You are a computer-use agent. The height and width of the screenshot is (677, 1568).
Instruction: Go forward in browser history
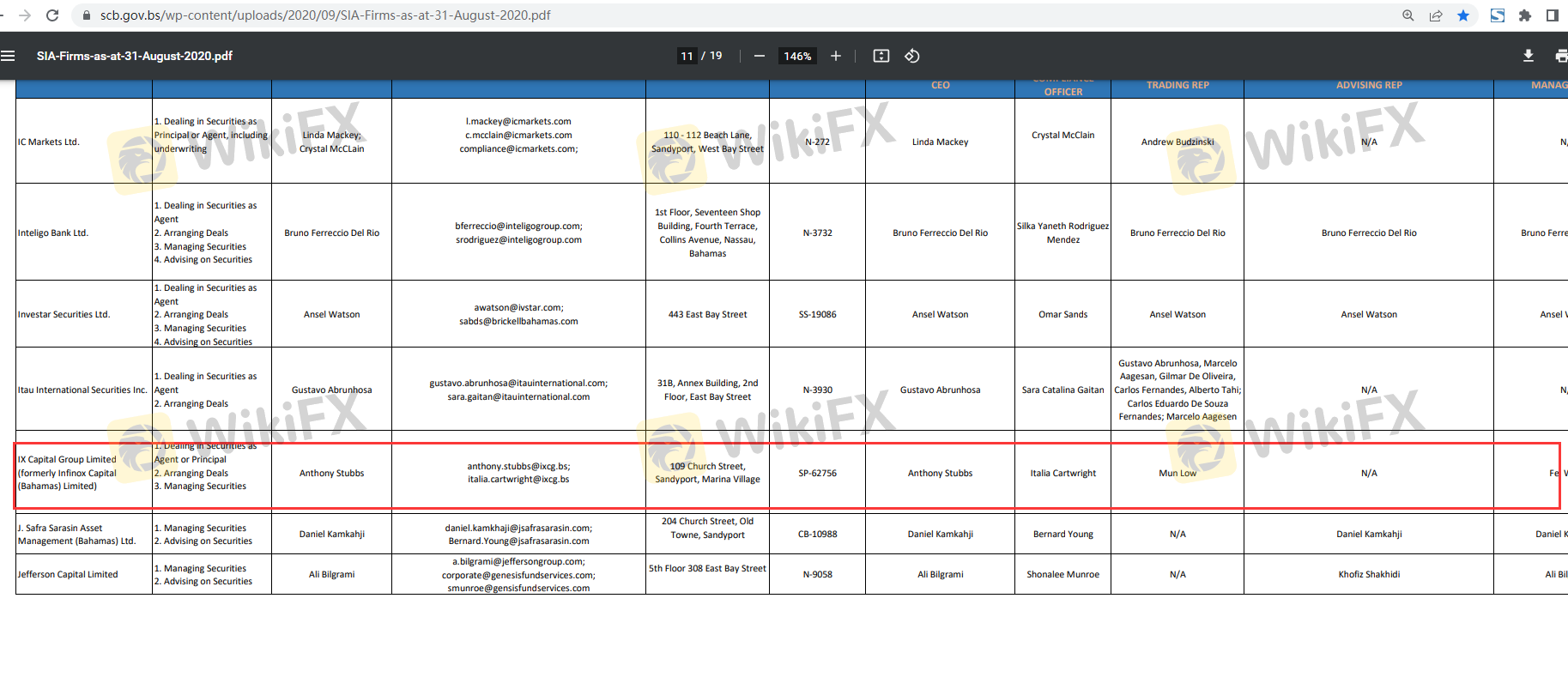point(25,15)
